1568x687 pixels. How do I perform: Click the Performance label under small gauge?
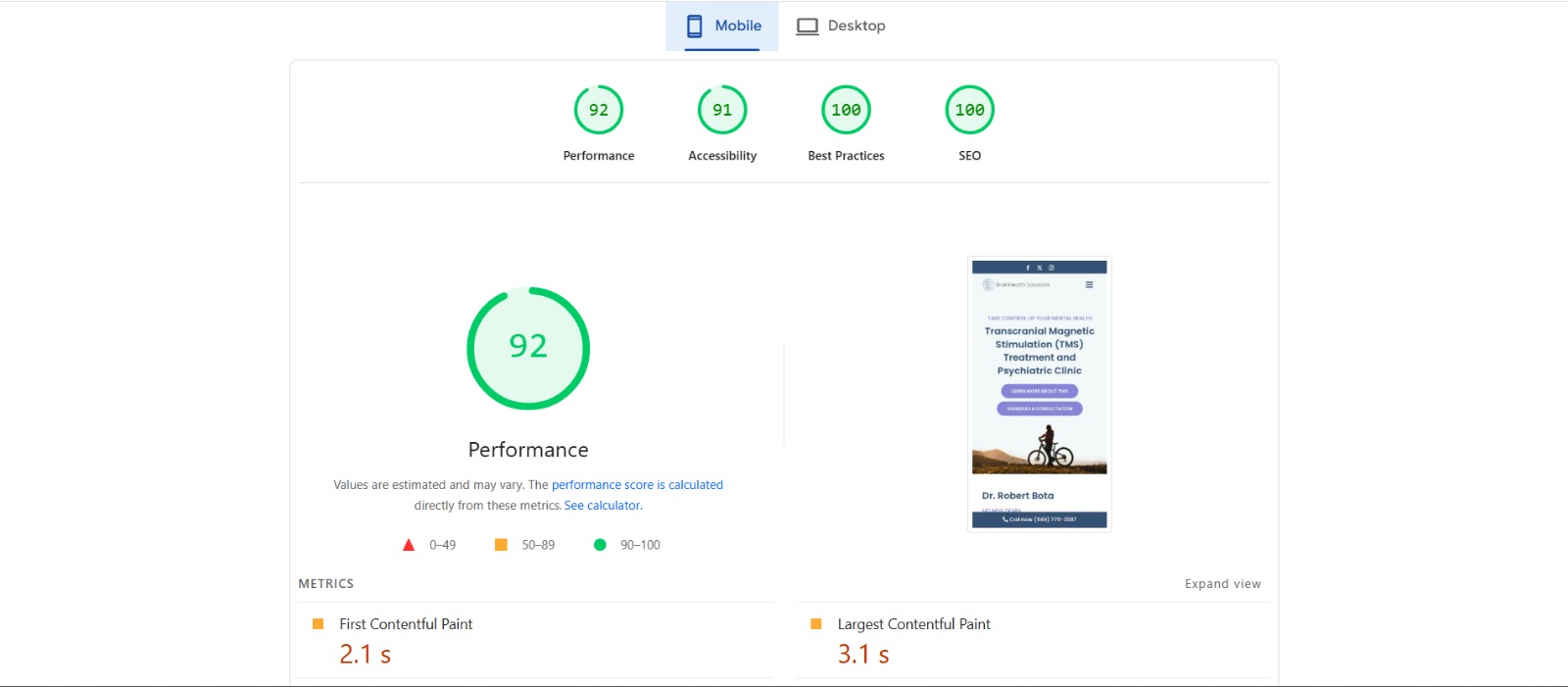coord(599,156)
